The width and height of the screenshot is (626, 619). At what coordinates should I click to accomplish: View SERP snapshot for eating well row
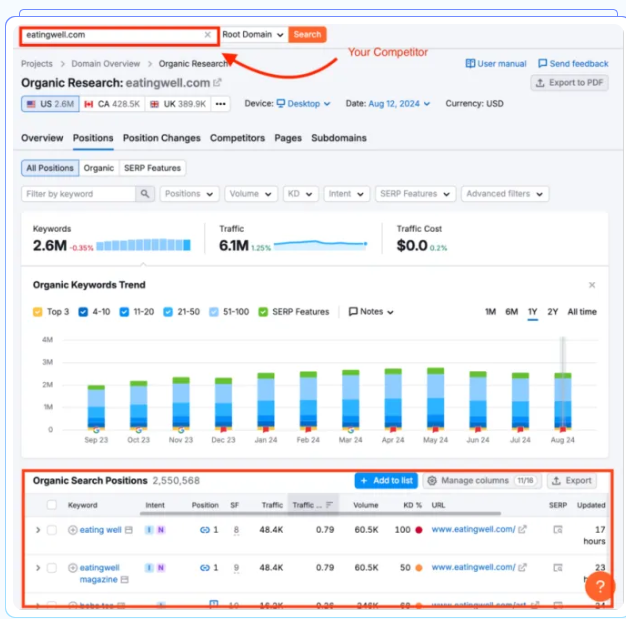[558, 530]
